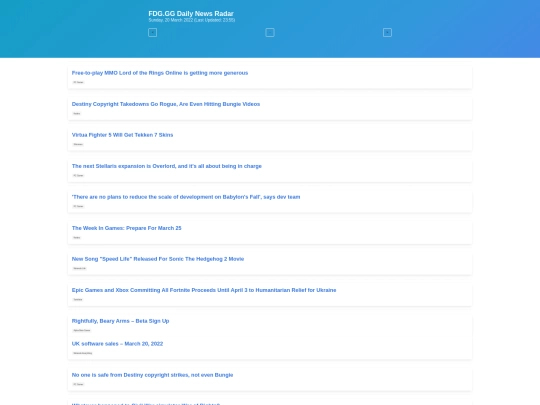The width and height of the screenshot is (540, 405).
Task: Click source tag under Epic Games Fortnite headline
Action: click(78, 299)
